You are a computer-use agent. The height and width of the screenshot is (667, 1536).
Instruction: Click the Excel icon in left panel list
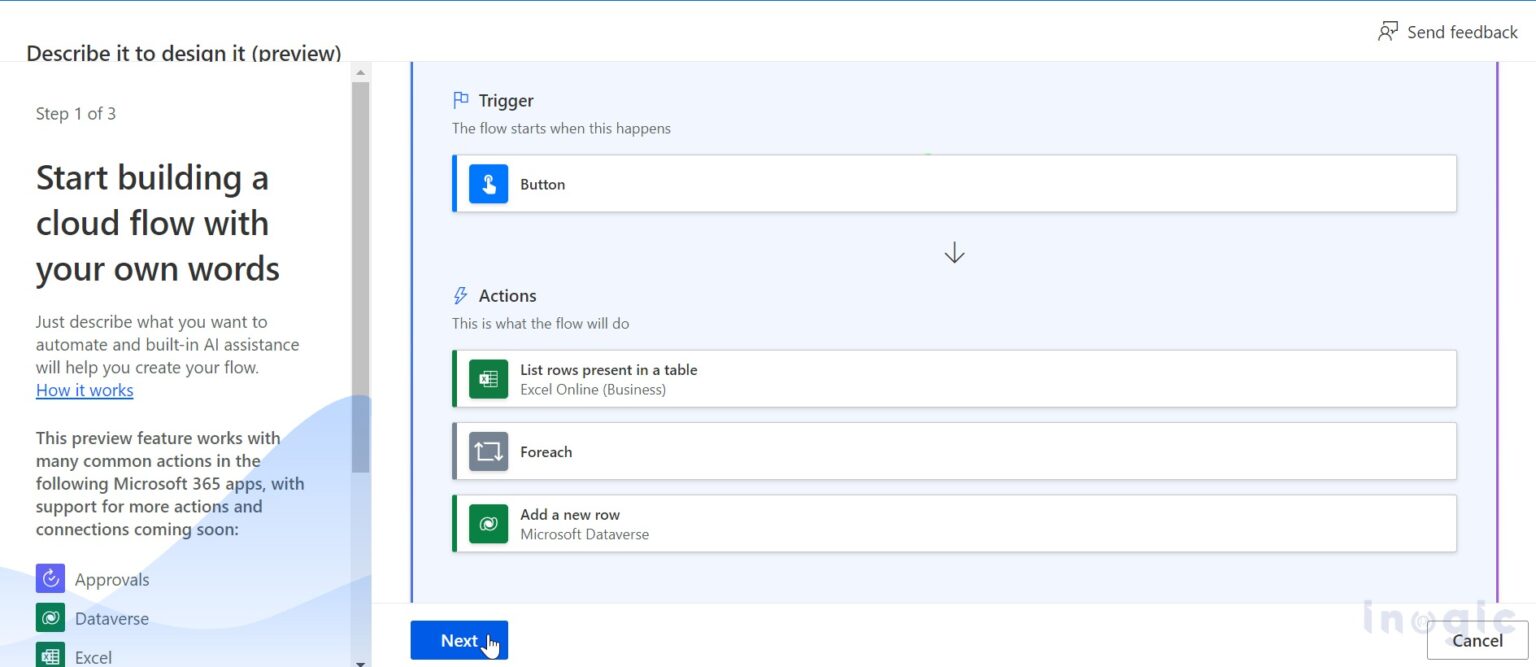pyautogui.click(x=50, y=655)
